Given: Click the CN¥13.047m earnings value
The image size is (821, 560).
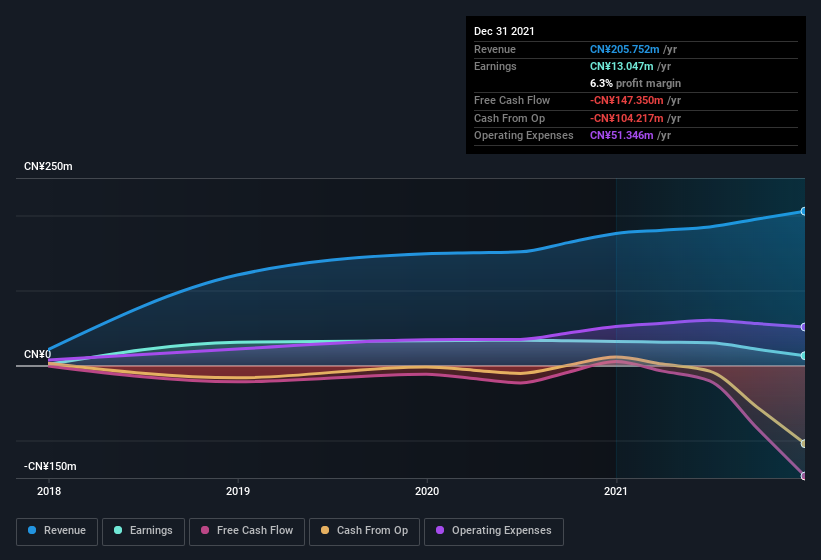Looking at the screenshot, I should coord(622,66).
